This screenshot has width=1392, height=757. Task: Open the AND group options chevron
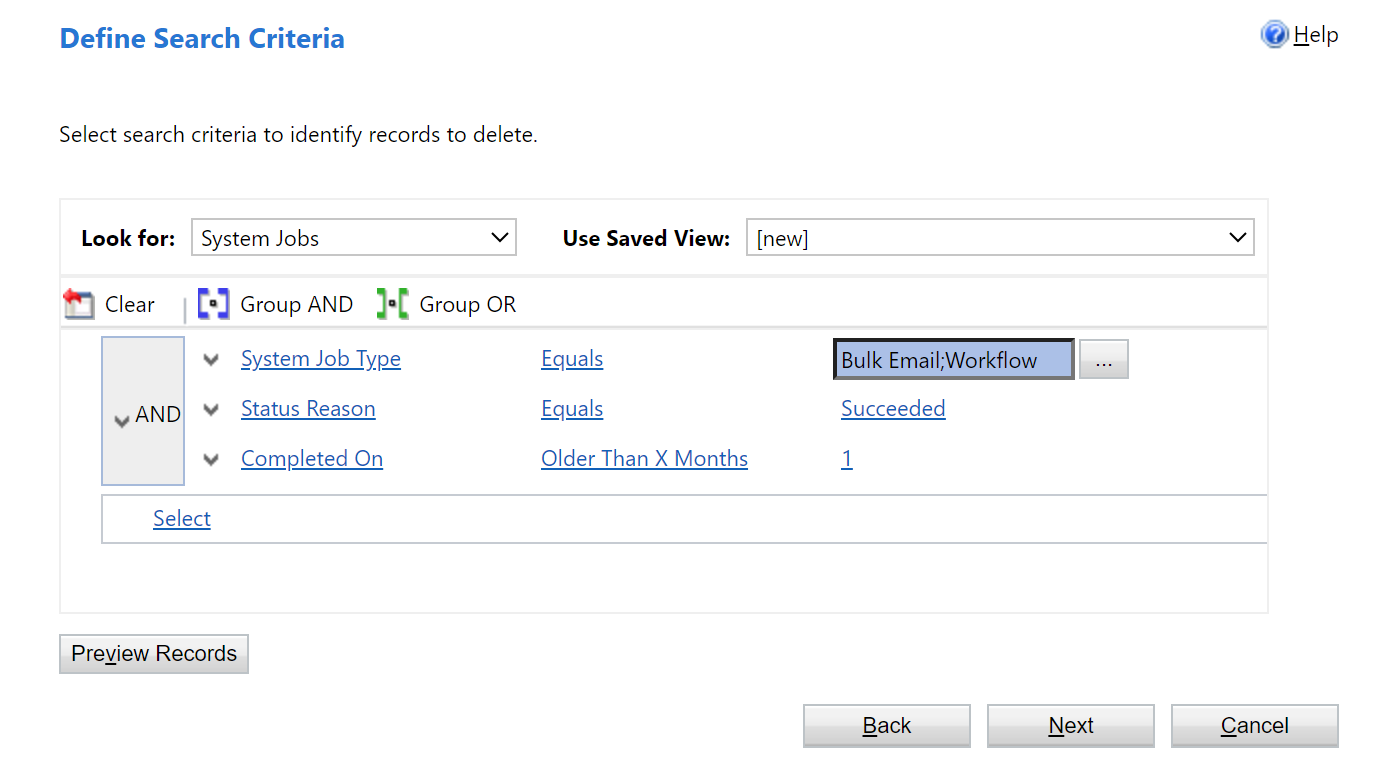(x=122, y=420)
